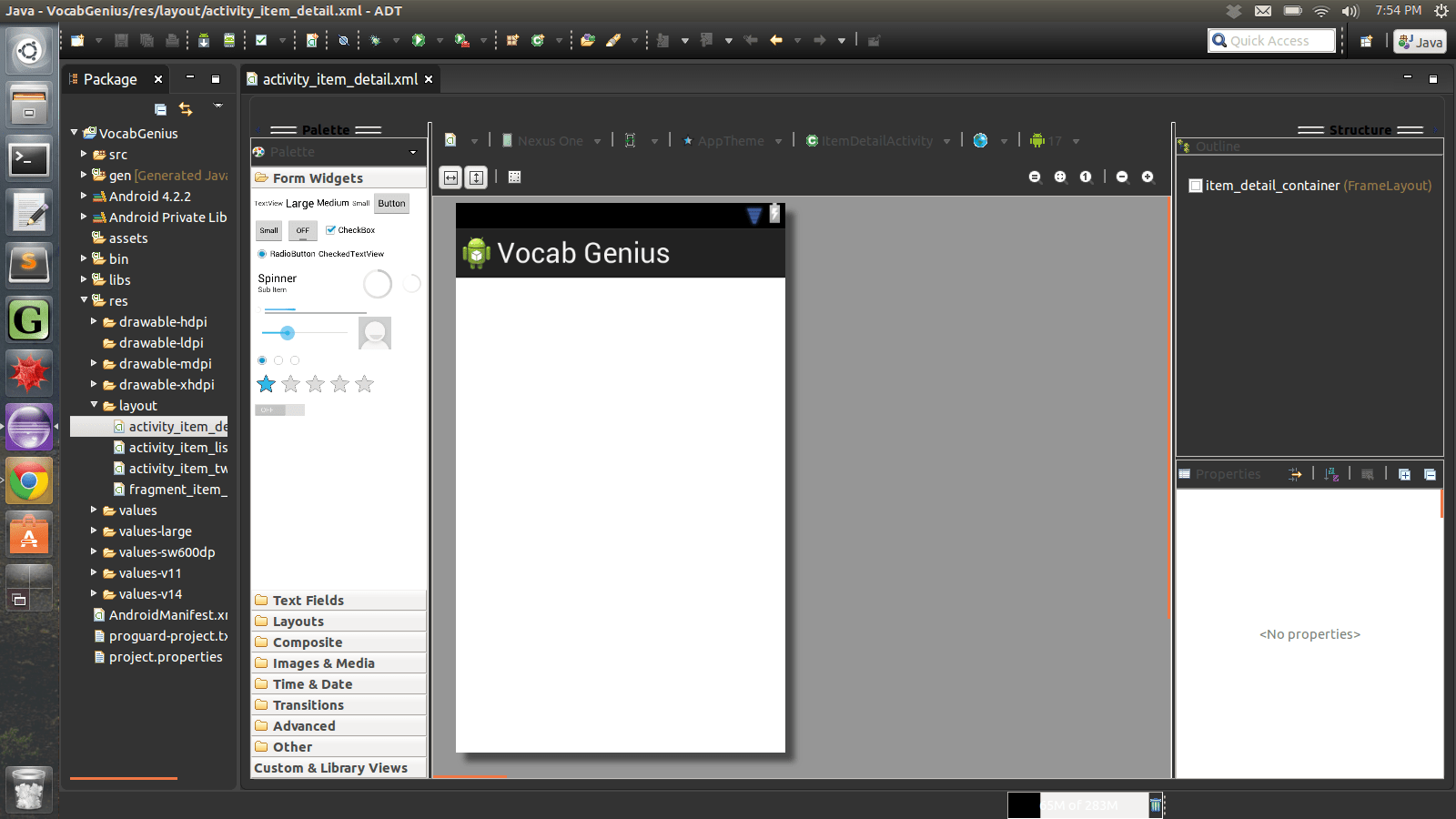Select the Button widget in palette
Image resolution: width=1456 pixels, height=819 pixels.
pos(391,204)
